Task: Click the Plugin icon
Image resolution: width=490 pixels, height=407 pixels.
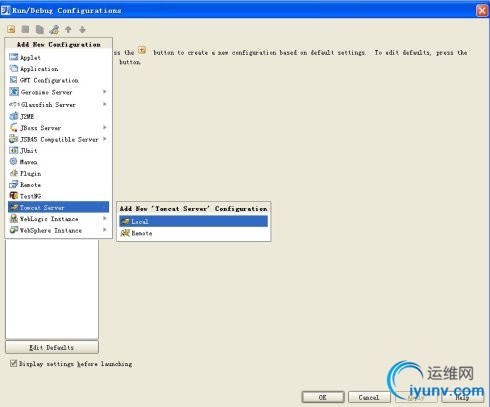Action: [14, 173]
